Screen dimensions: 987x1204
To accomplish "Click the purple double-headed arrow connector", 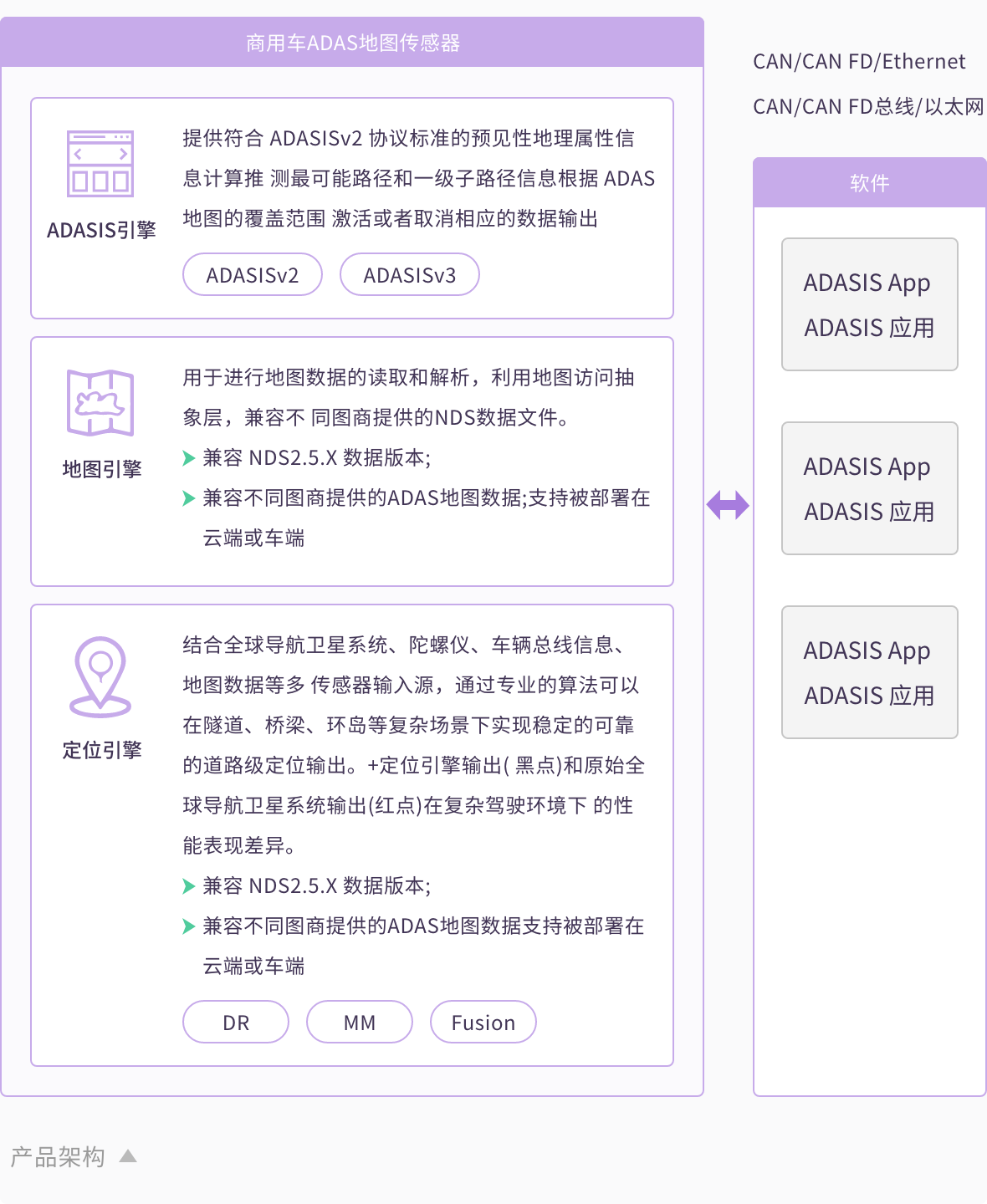I will [x=728, y=505].
